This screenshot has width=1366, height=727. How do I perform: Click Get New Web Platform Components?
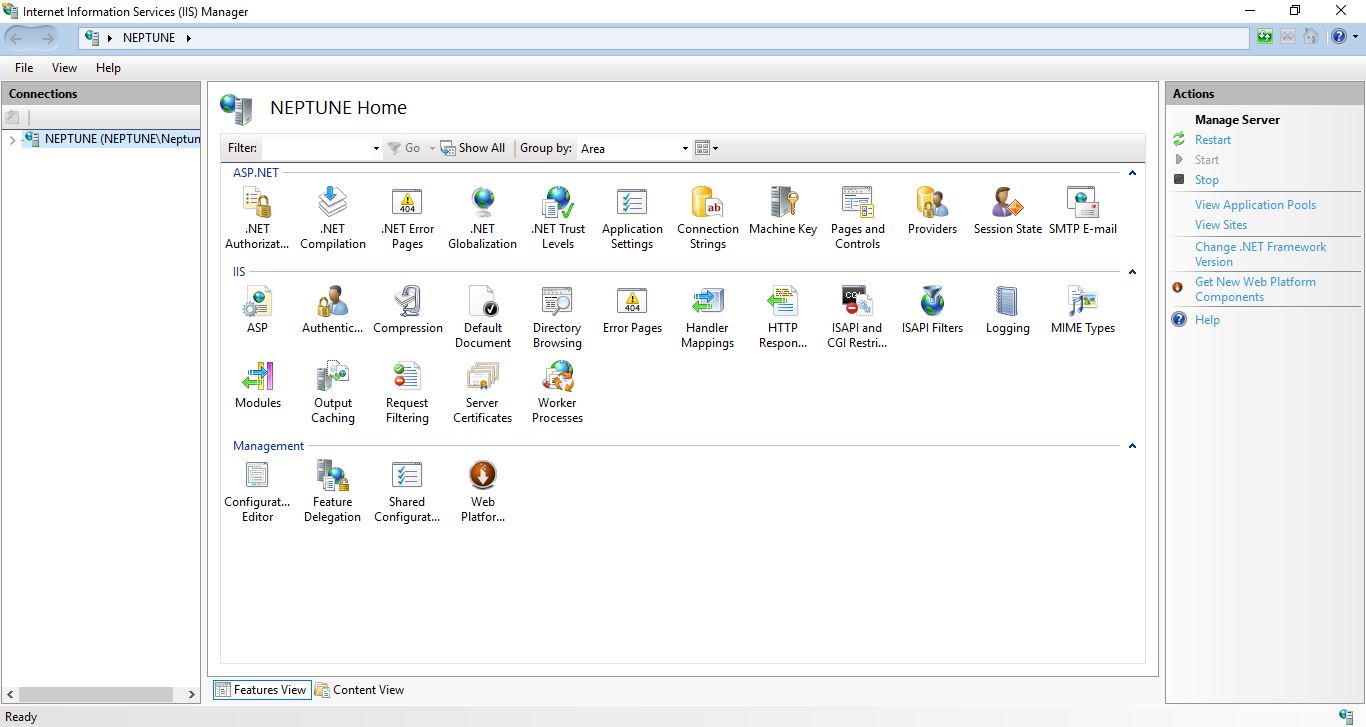[1255, 289]
